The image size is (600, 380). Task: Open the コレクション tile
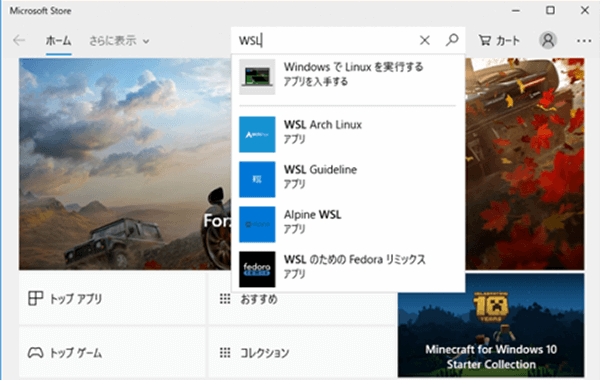302,352
